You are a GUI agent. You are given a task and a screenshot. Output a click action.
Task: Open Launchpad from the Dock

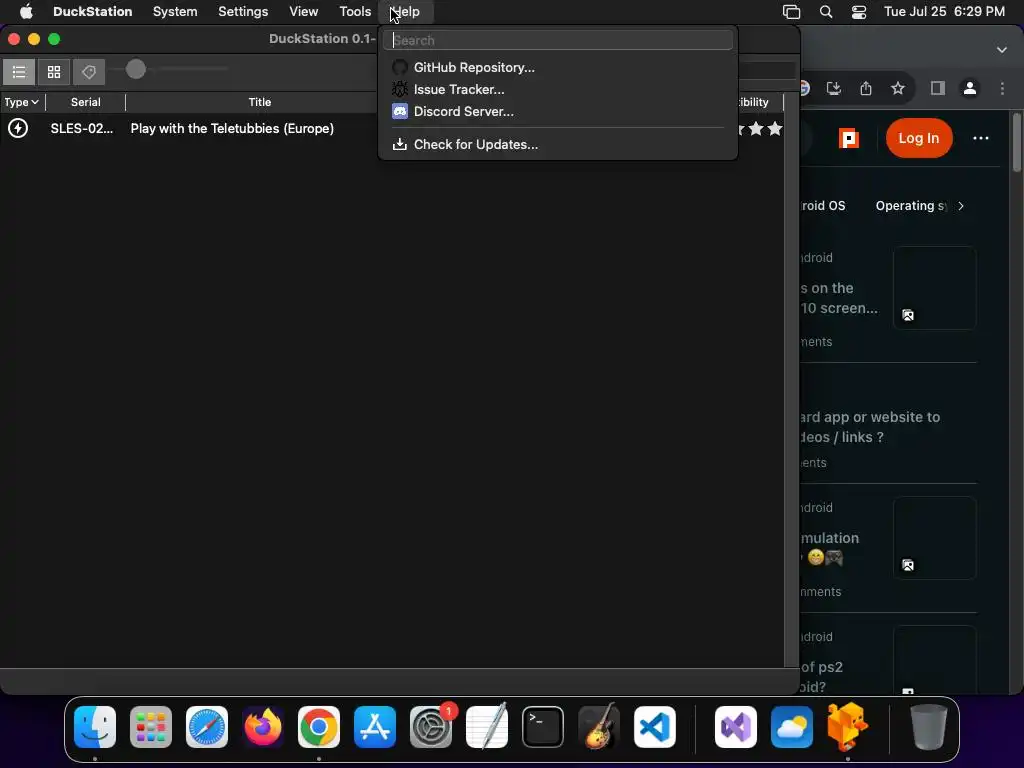click(151, 727)
